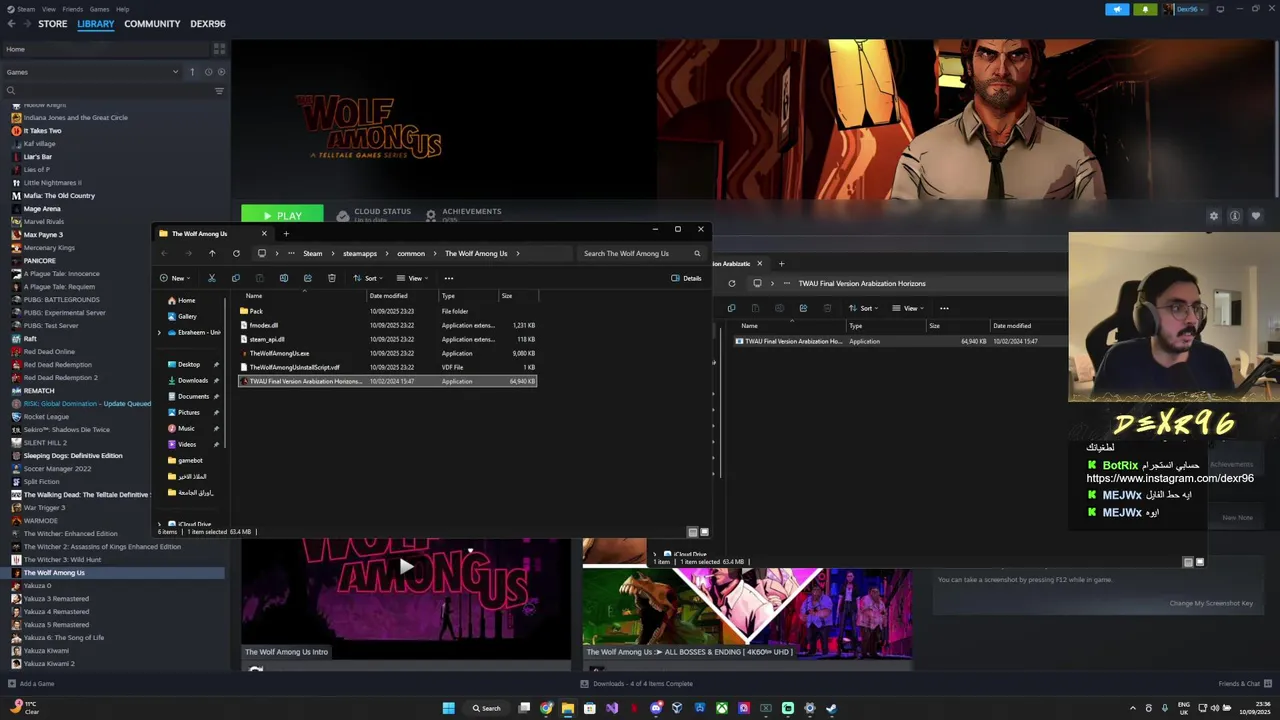Click the Rename icon in front Explorer toolbar

pos(284,278)
